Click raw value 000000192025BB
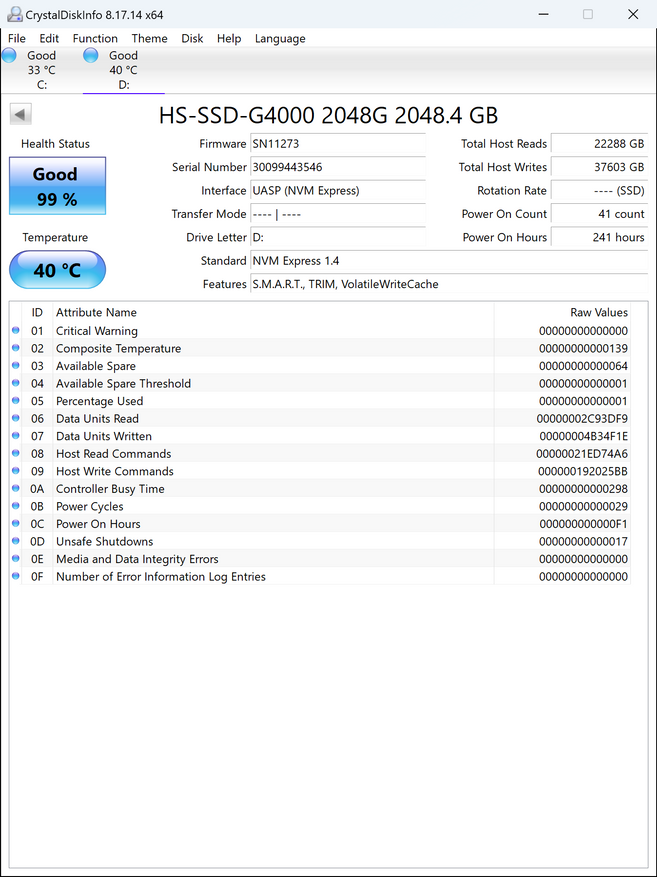 click(x=583, y=471)
